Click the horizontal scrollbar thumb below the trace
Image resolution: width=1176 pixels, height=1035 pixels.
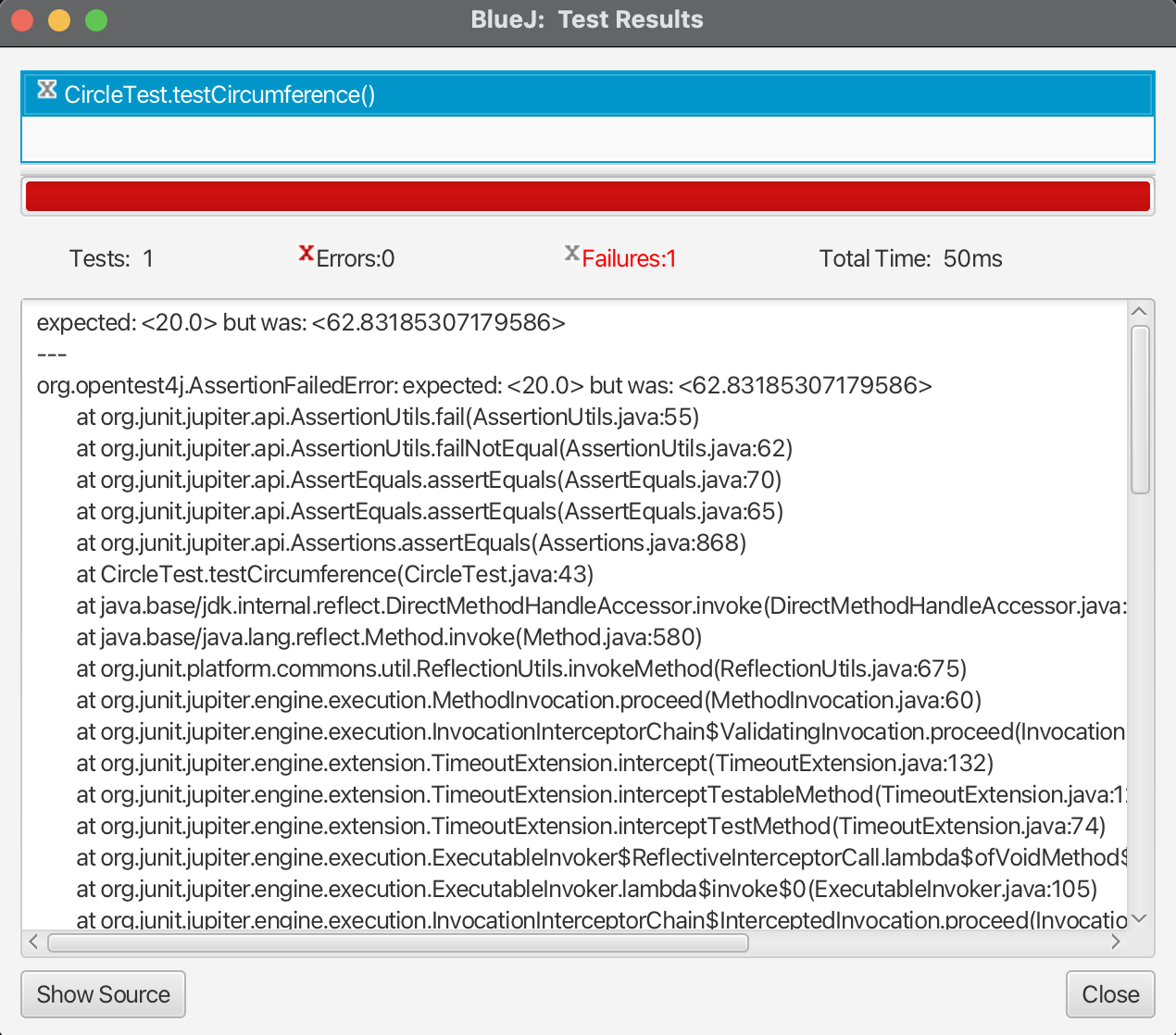click(x=398, y=942)
